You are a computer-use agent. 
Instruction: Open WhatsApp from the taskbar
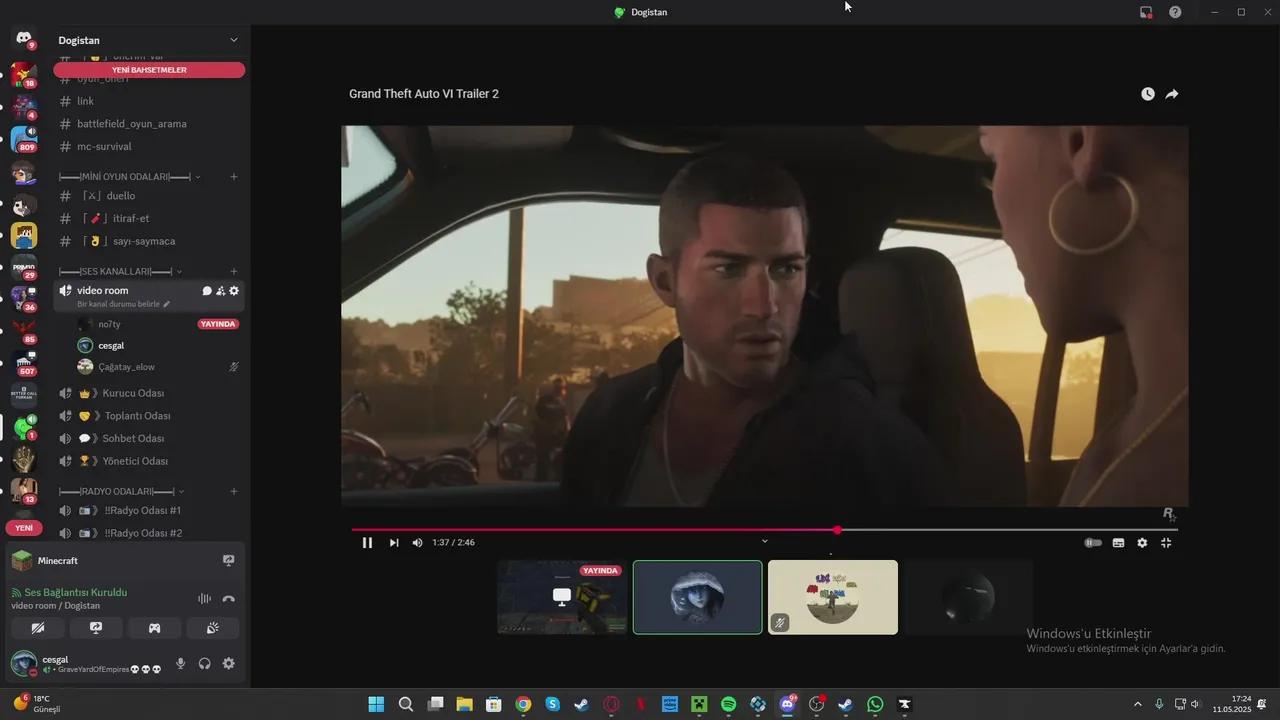click(875, 704)
